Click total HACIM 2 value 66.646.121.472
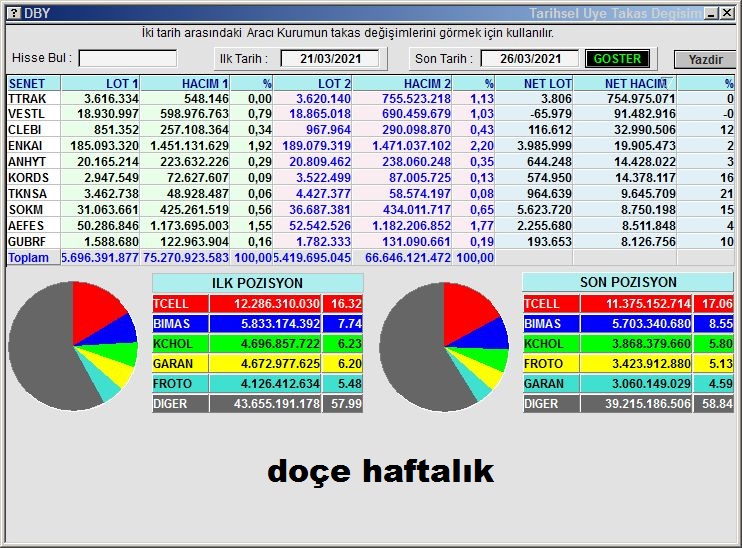 [407, 258]
